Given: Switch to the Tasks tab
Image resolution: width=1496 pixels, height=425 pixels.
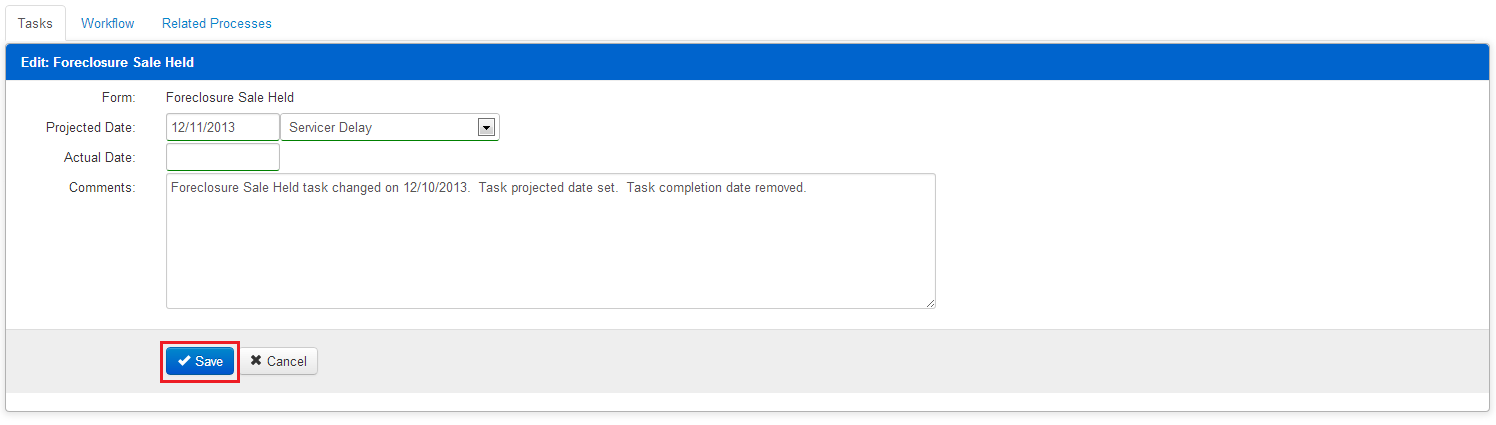Looking at the screenshot, I should (35, 23).
